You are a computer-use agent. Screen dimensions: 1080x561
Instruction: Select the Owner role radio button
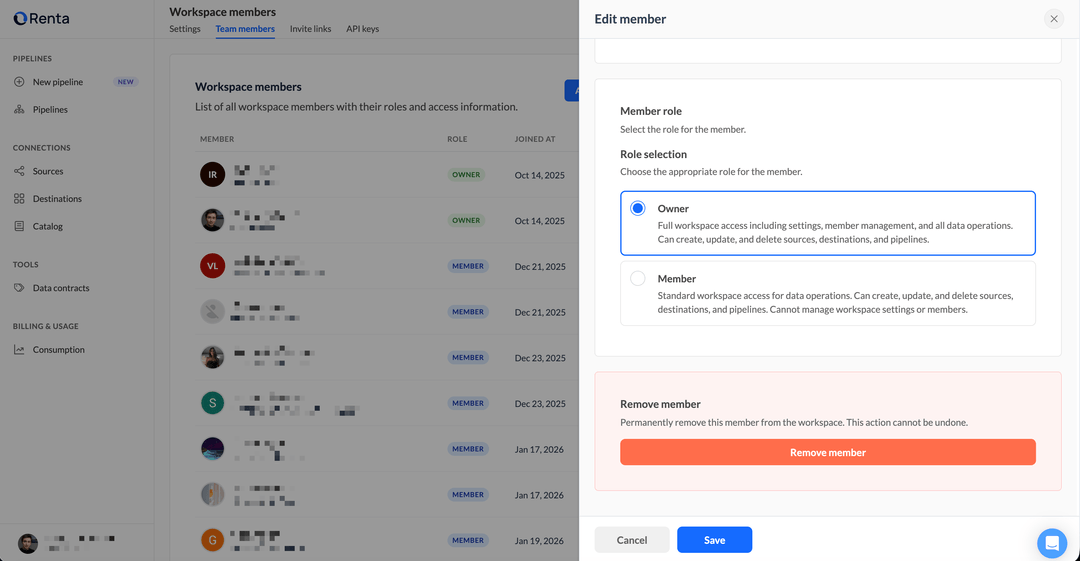pos(638,209)
